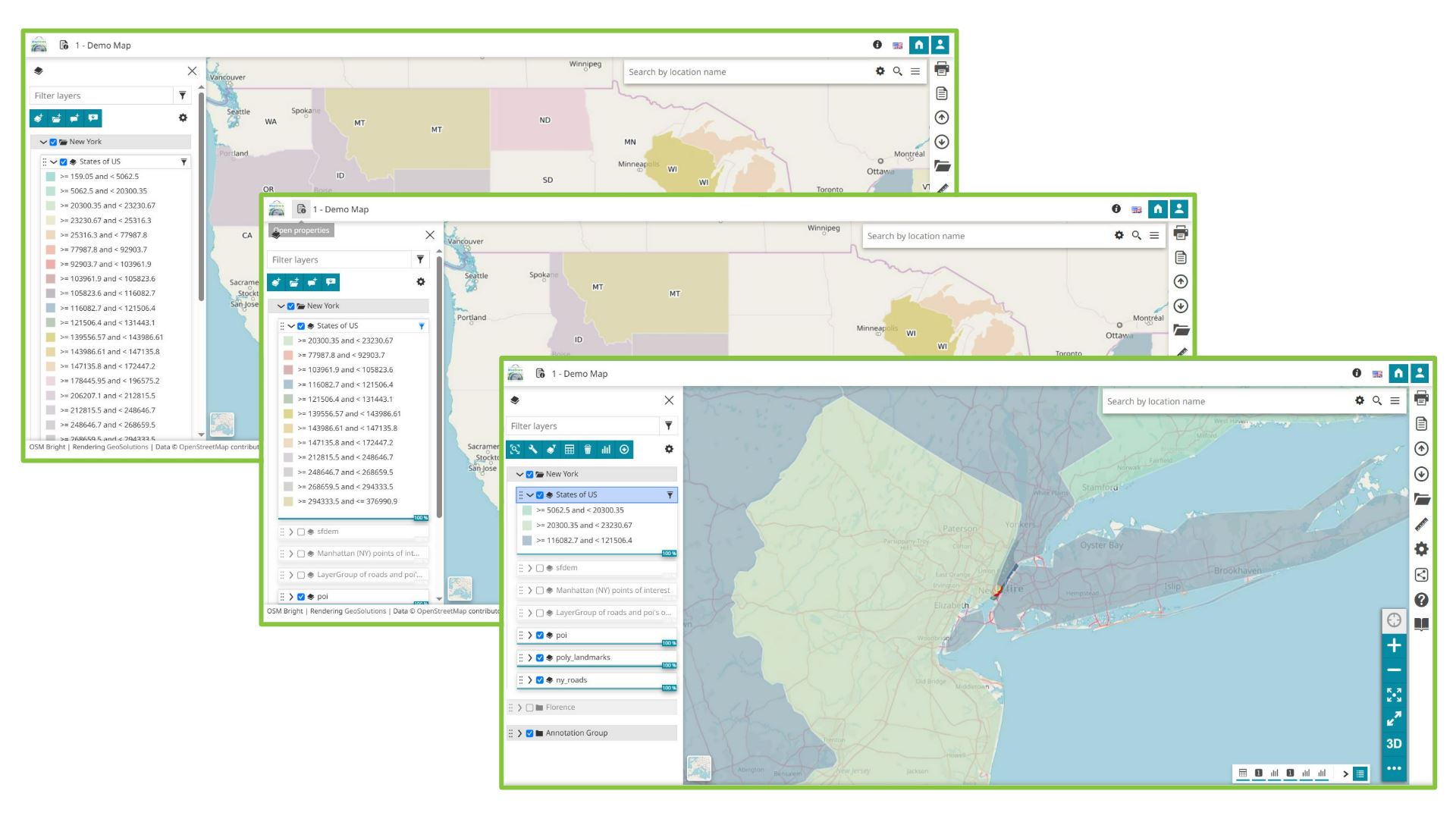The height and width of the screenshot is (819, 1456).
Task: Toggle poi layer checkbox in front window
Action: [x=540, y=635]
